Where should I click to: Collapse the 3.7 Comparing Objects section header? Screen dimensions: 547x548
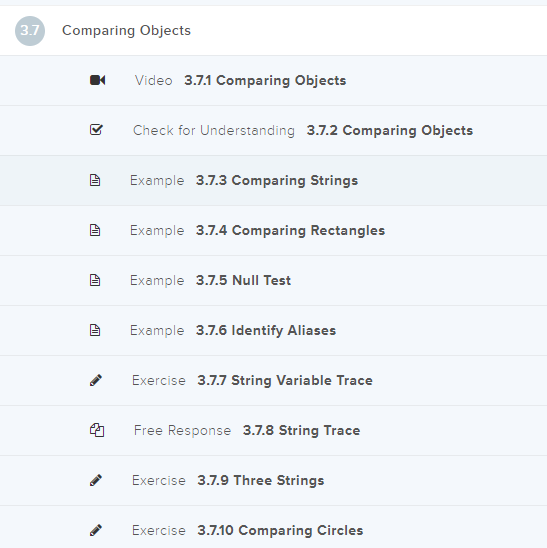click(x=273, y=30)
